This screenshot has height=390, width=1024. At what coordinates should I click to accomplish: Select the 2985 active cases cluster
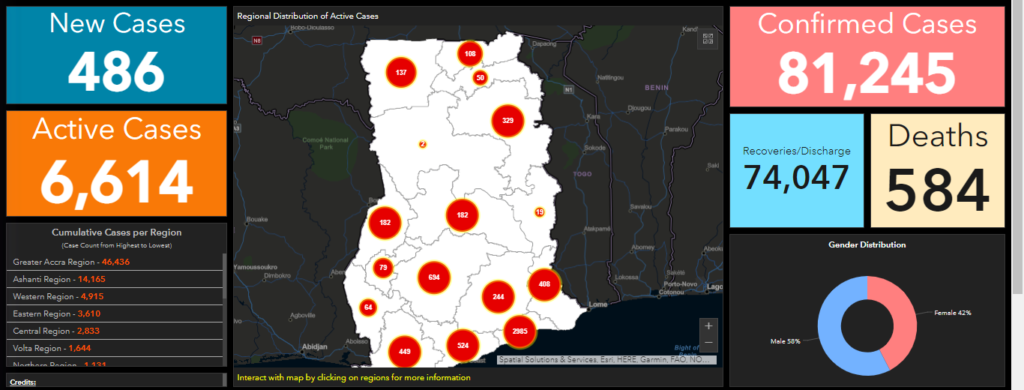pos(520,332)
